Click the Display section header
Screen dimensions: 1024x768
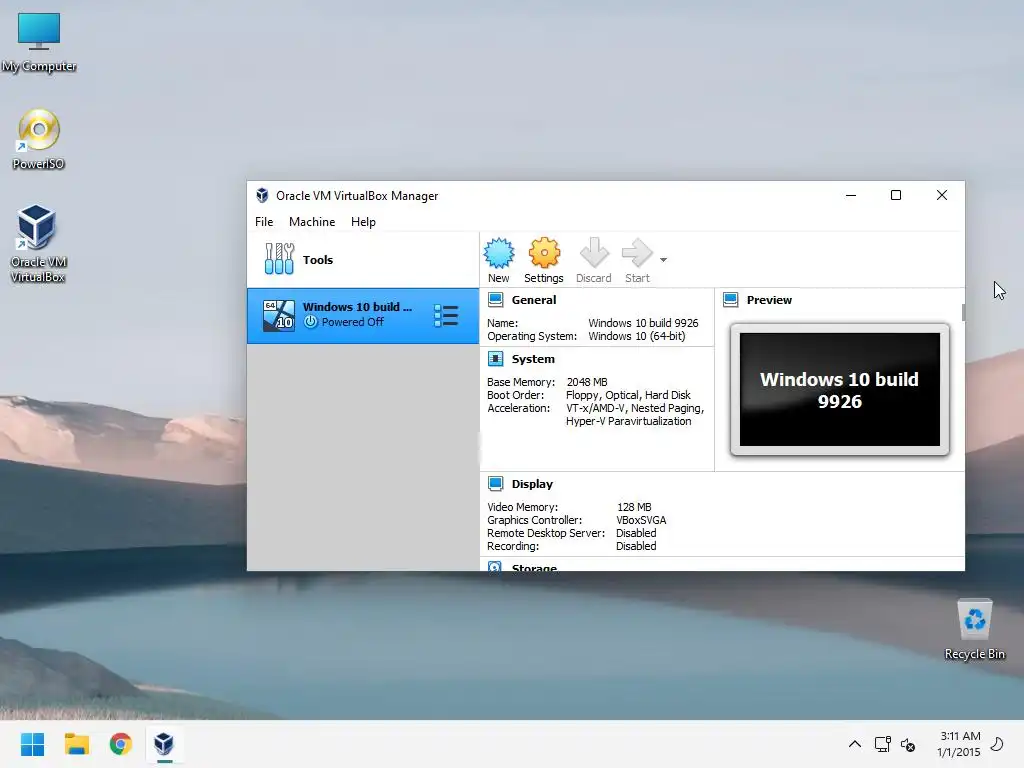click(532, 484)
